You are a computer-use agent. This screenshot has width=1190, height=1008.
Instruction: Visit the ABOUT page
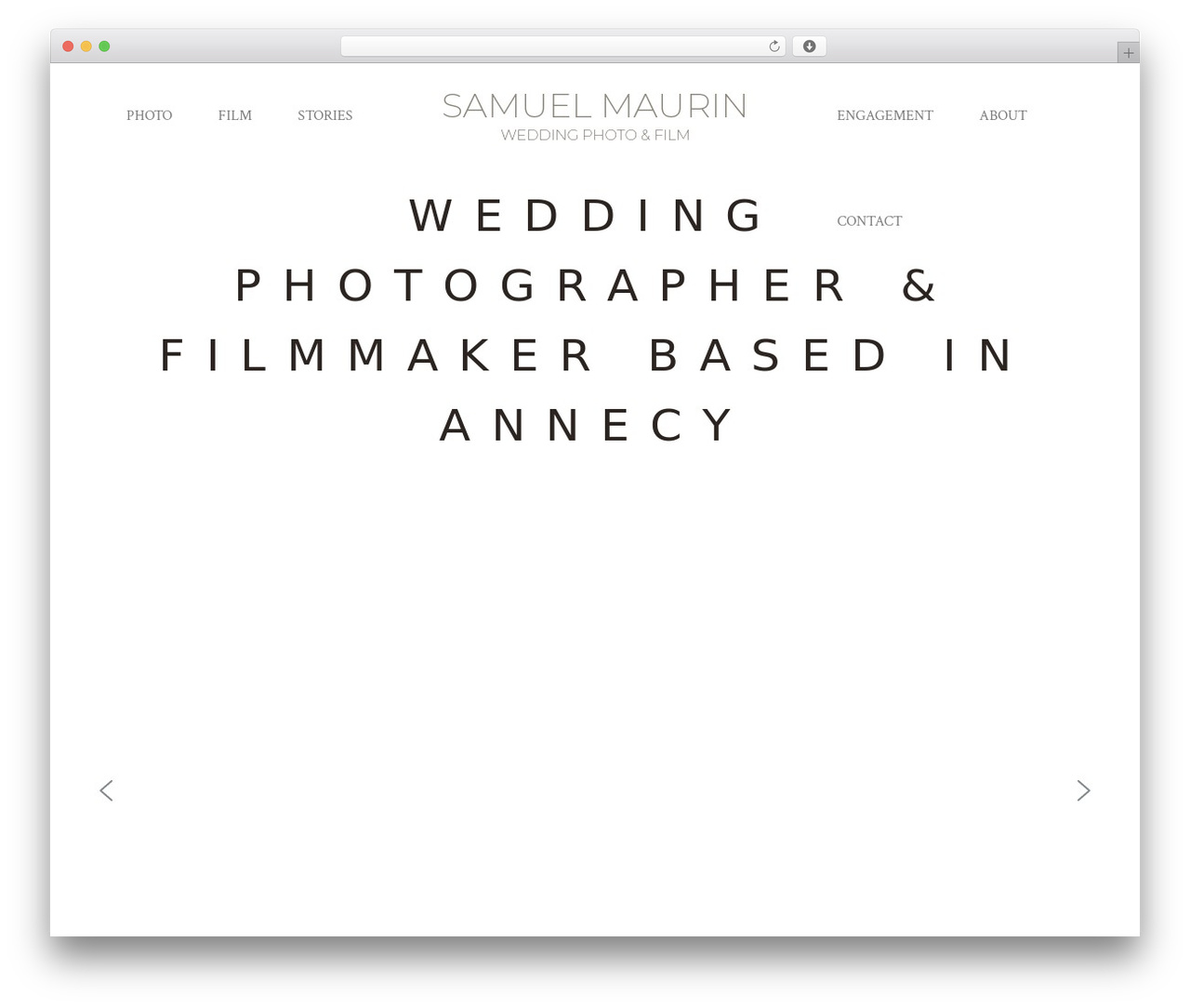[x=1002, y=115]
